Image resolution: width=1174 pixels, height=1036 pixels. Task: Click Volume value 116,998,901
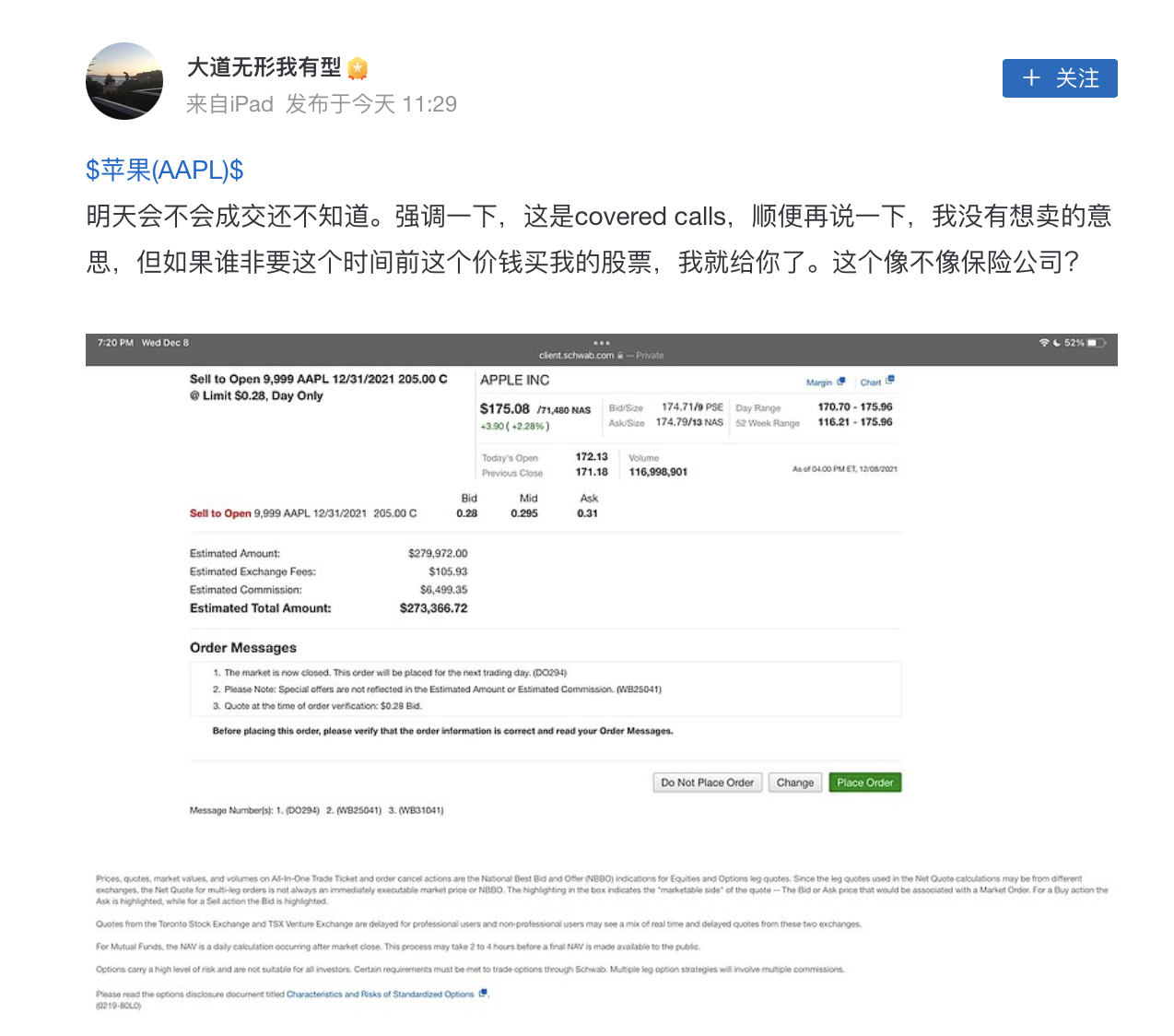[658, 472]
